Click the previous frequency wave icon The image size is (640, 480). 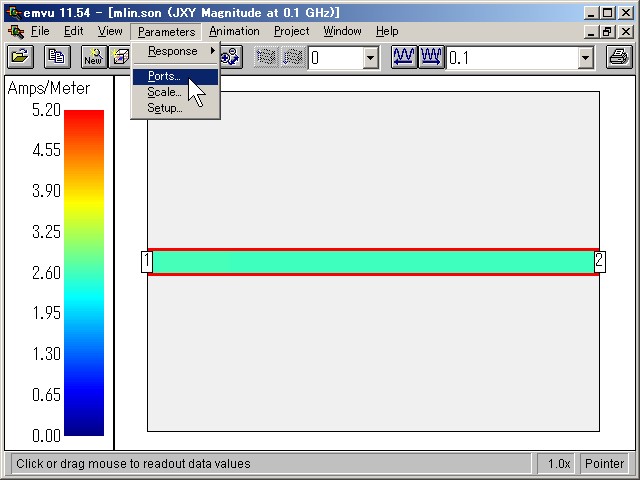[x=404, y=57]
